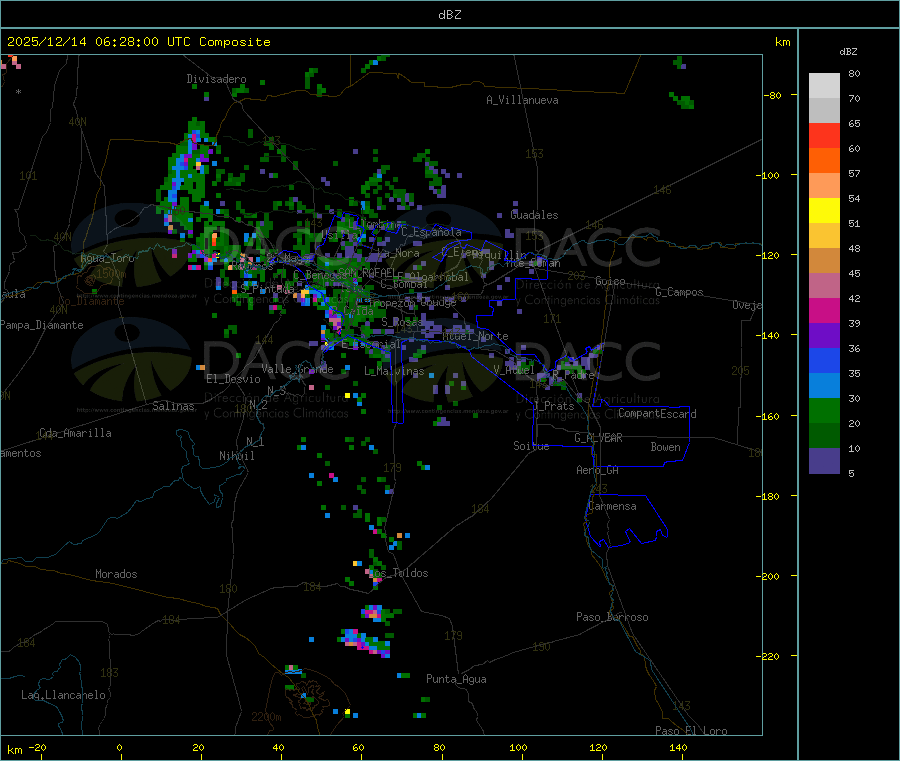Viewport: 900px width, 761px height.
Task: Click the timestamp 2025/12/14 06:28:00 UTC Composite
Action: pos(138,42)
